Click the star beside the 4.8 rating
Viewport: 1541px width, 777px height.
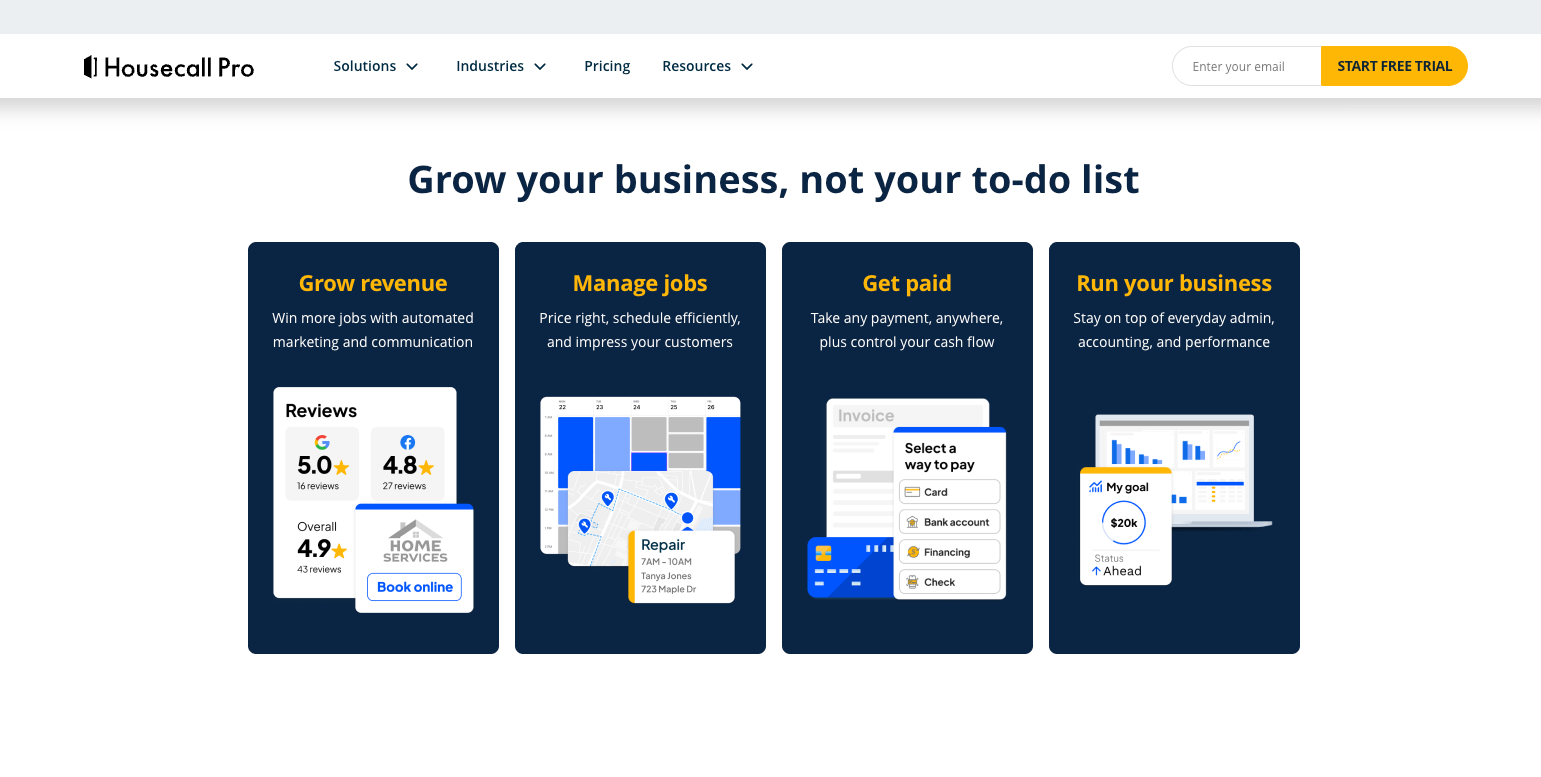point(427,467)
